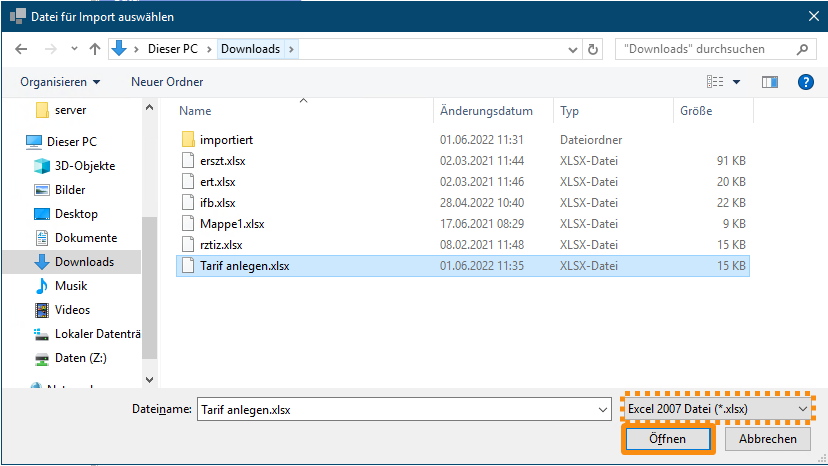828x466 pixels.
Task: Open the view options dropdown arrow
Action: (737, 82)
